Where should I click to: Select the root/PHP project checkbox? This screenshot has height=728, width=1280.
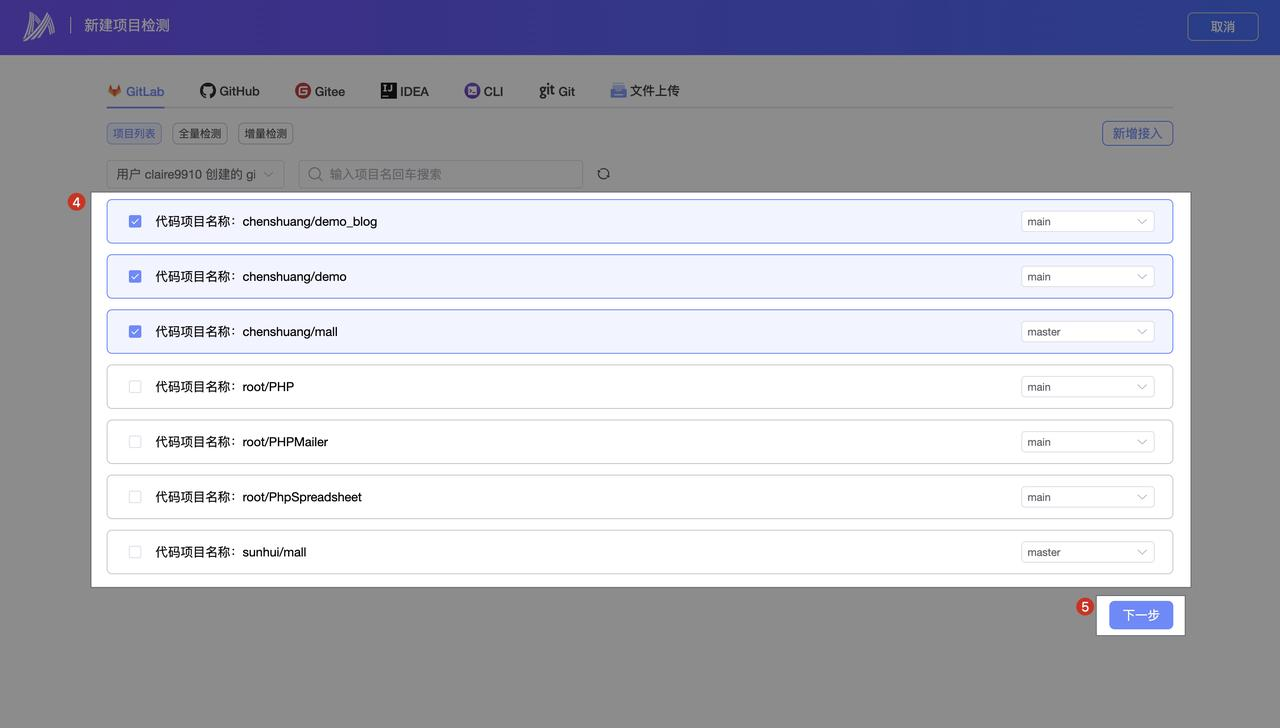[135, 387]
